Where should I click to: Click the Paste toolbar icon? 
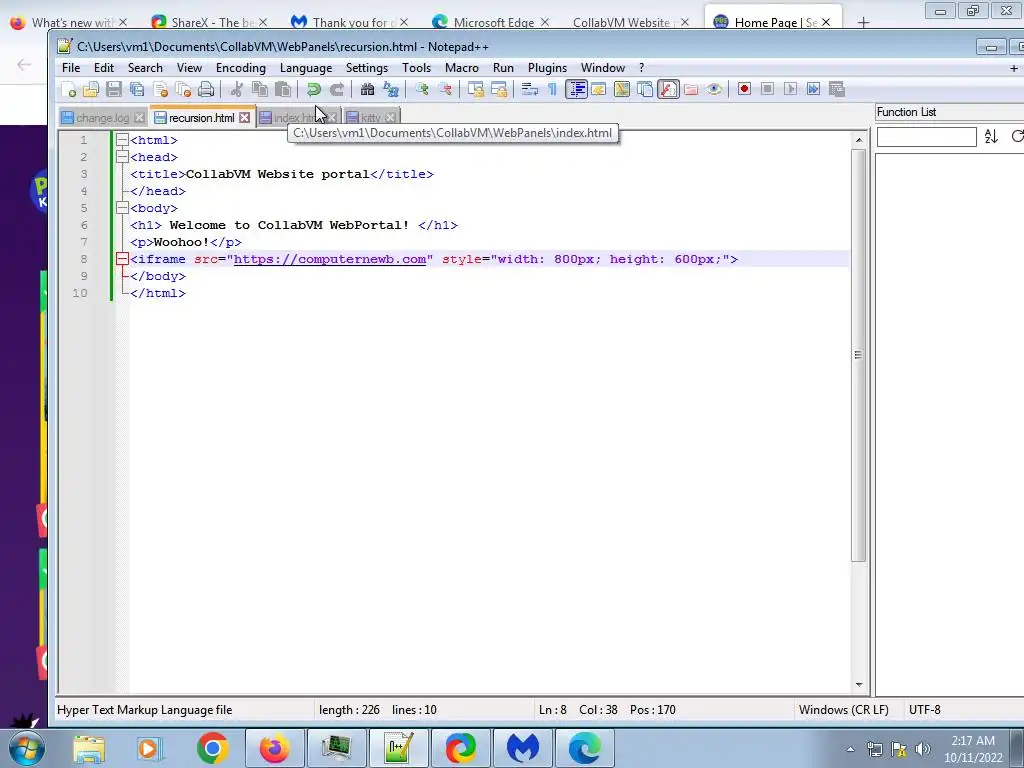click(283, 89)
